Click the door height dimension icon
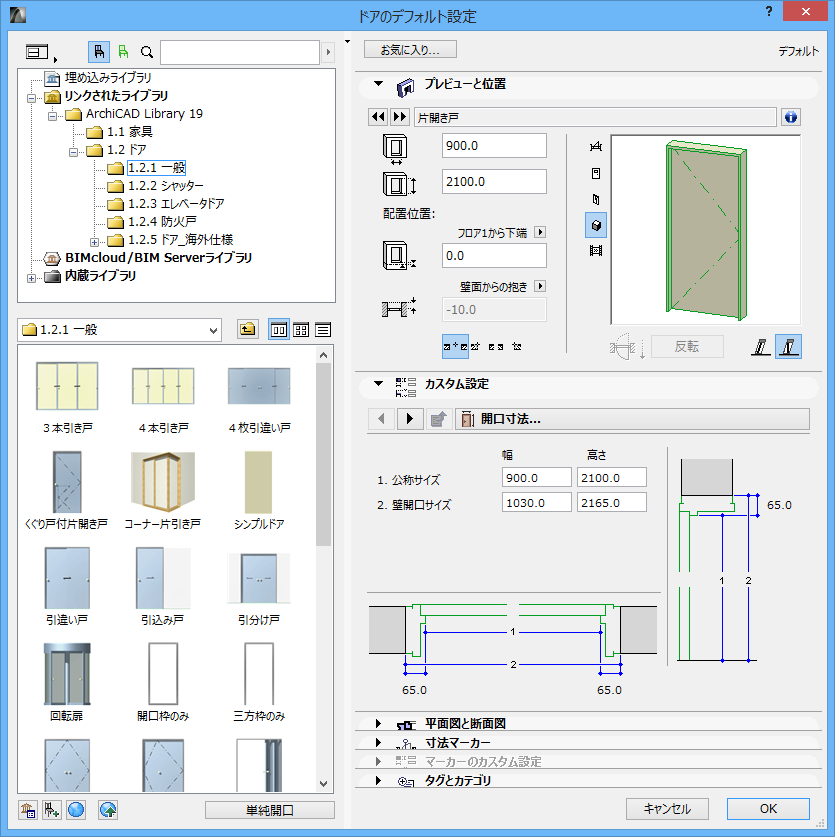This screenshot has width=835, height=837. [393, 184]
